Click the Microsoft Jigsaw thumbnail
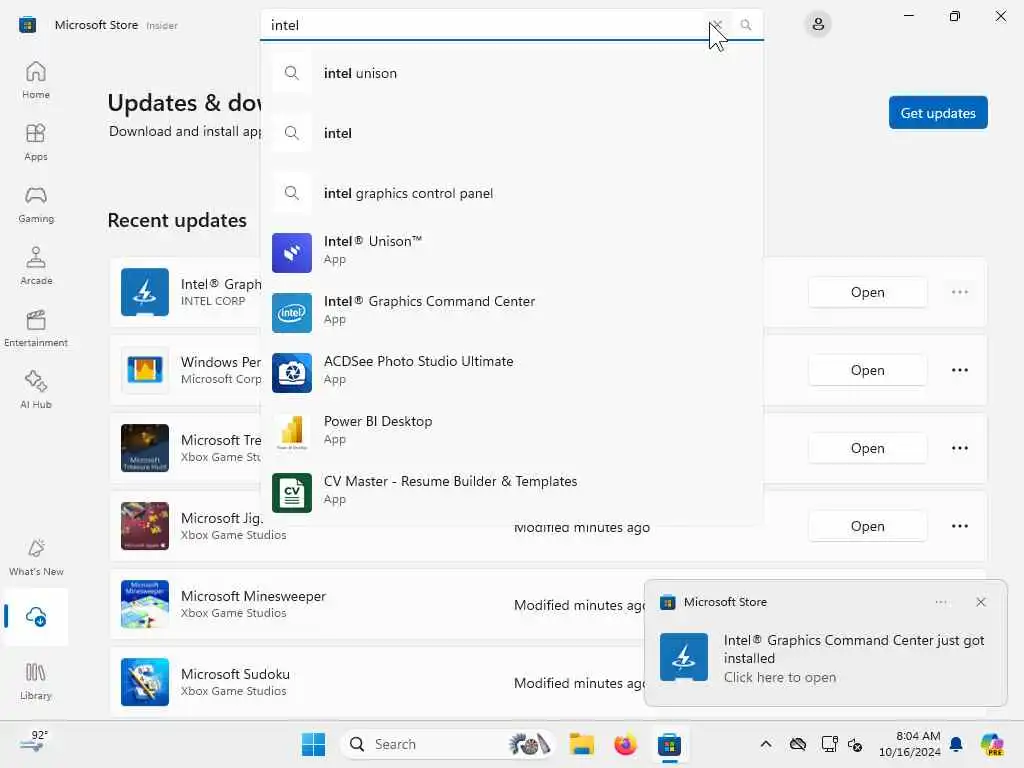This screenshot has height=768, width=1024. tap(145, 526)
